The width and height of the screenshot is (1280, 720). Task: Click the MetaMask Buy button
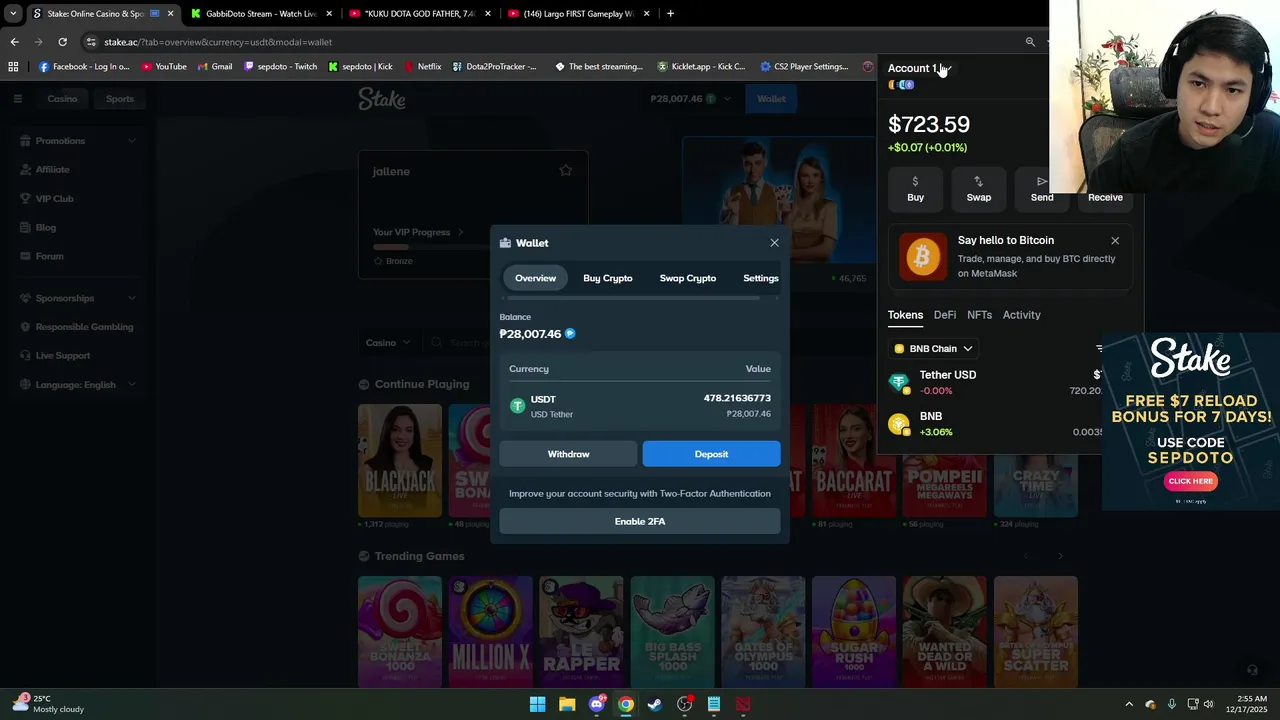coord(915,188)
